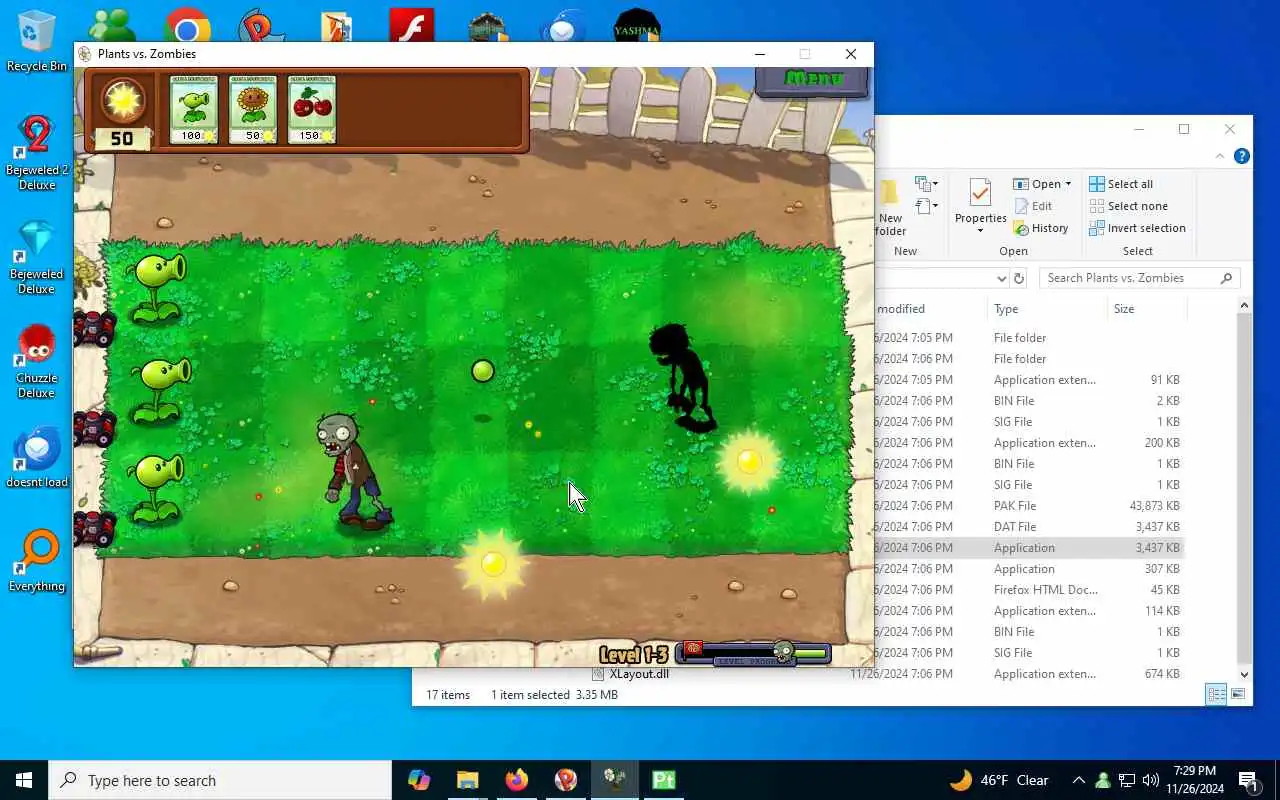1280x800 pixels.
Task: Click the middle row peashooter plant
Action: [160, 389]
